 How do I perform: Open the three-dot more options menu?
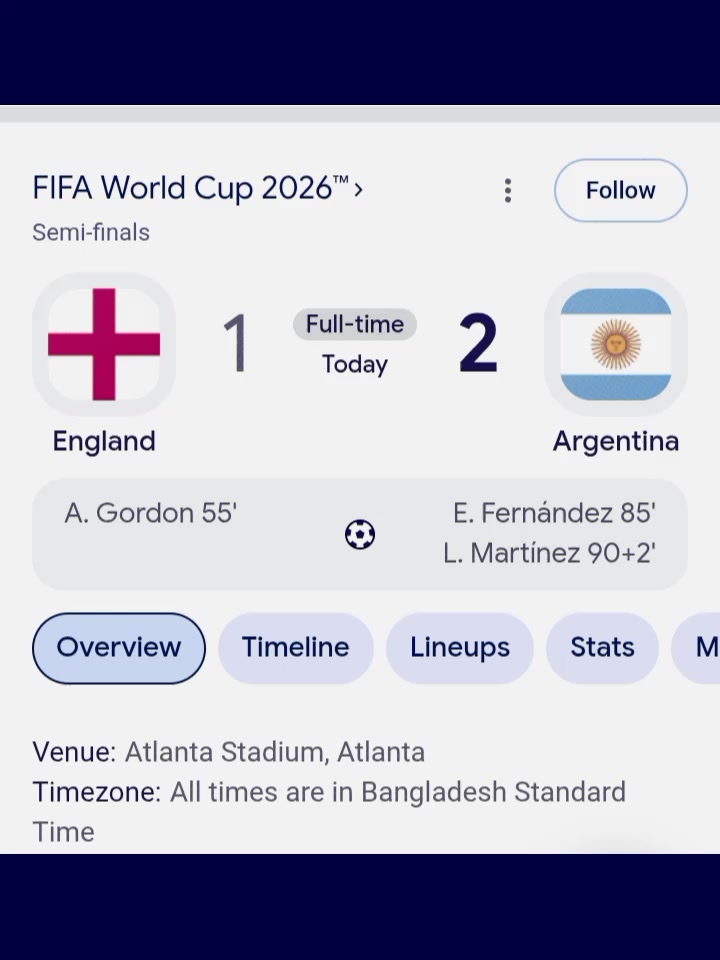point(508,190)
